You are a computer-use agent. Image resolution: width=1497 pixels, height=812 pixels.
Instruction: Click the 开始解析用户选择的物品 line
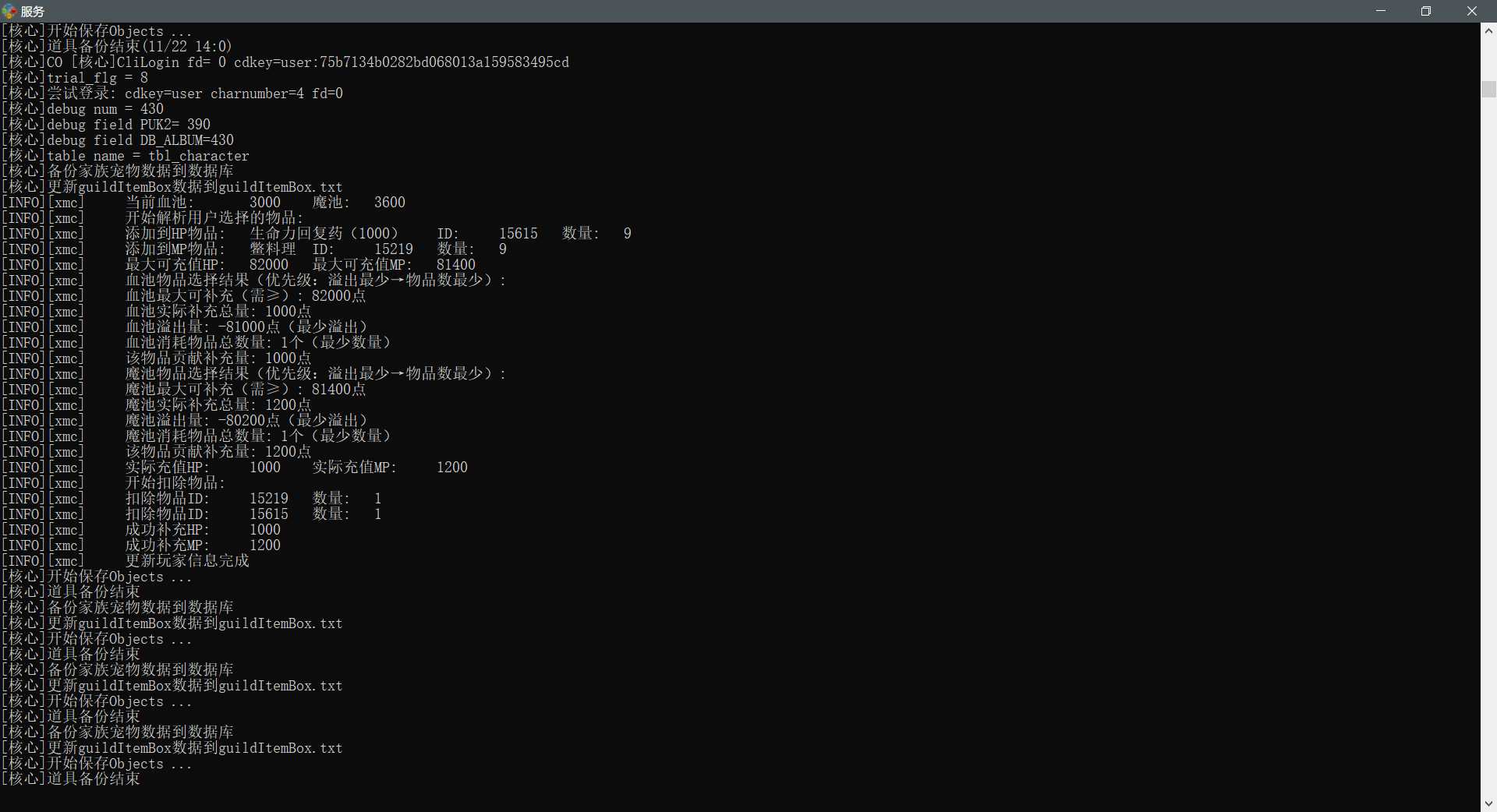point(153,218)
